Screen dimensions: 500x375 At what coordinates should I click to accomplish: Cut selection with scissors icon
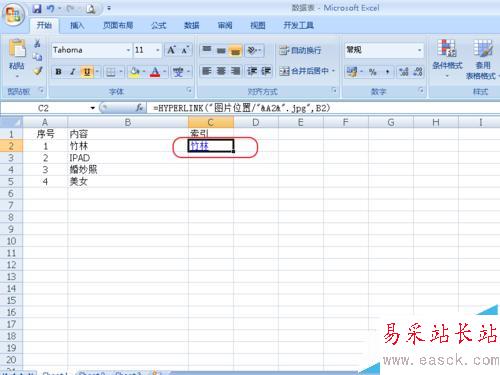(x=37, y=43)
